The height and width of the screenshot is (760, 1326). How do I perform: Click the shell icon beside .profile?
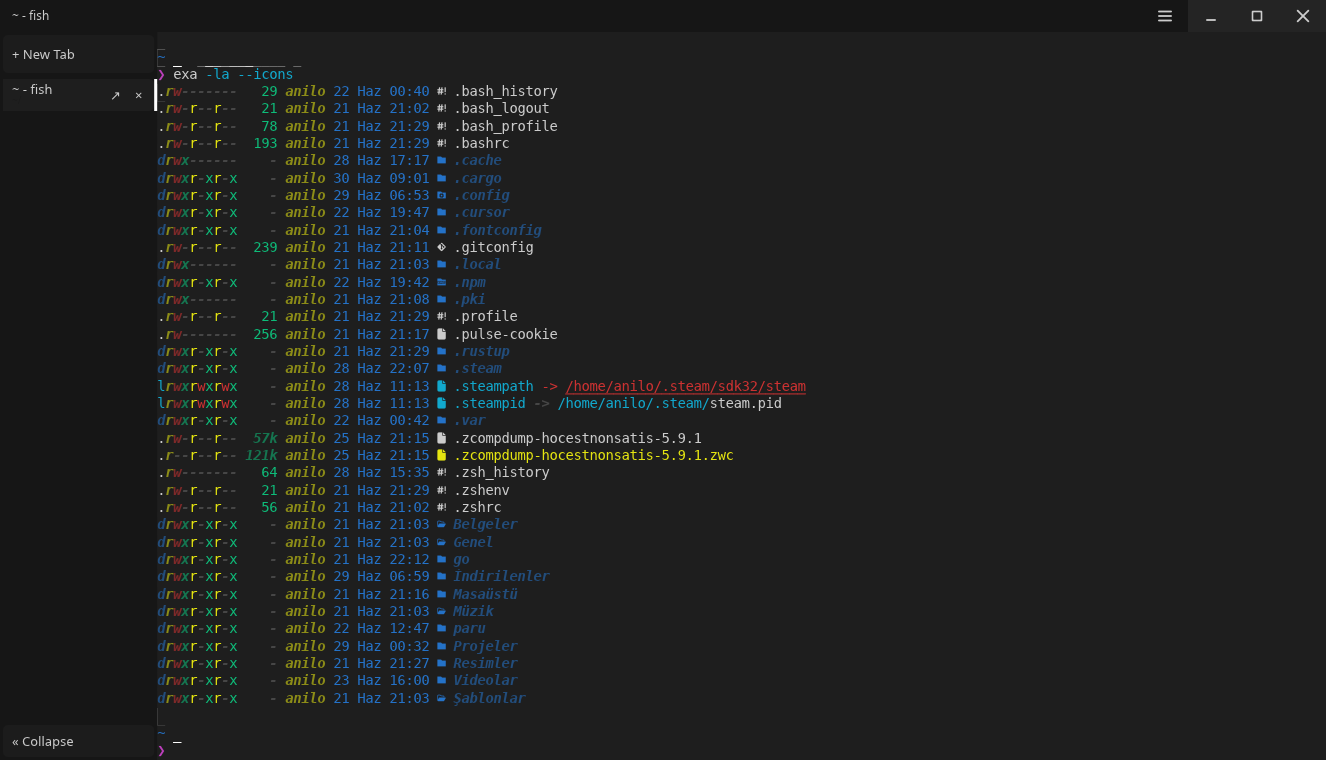(441, 316)
